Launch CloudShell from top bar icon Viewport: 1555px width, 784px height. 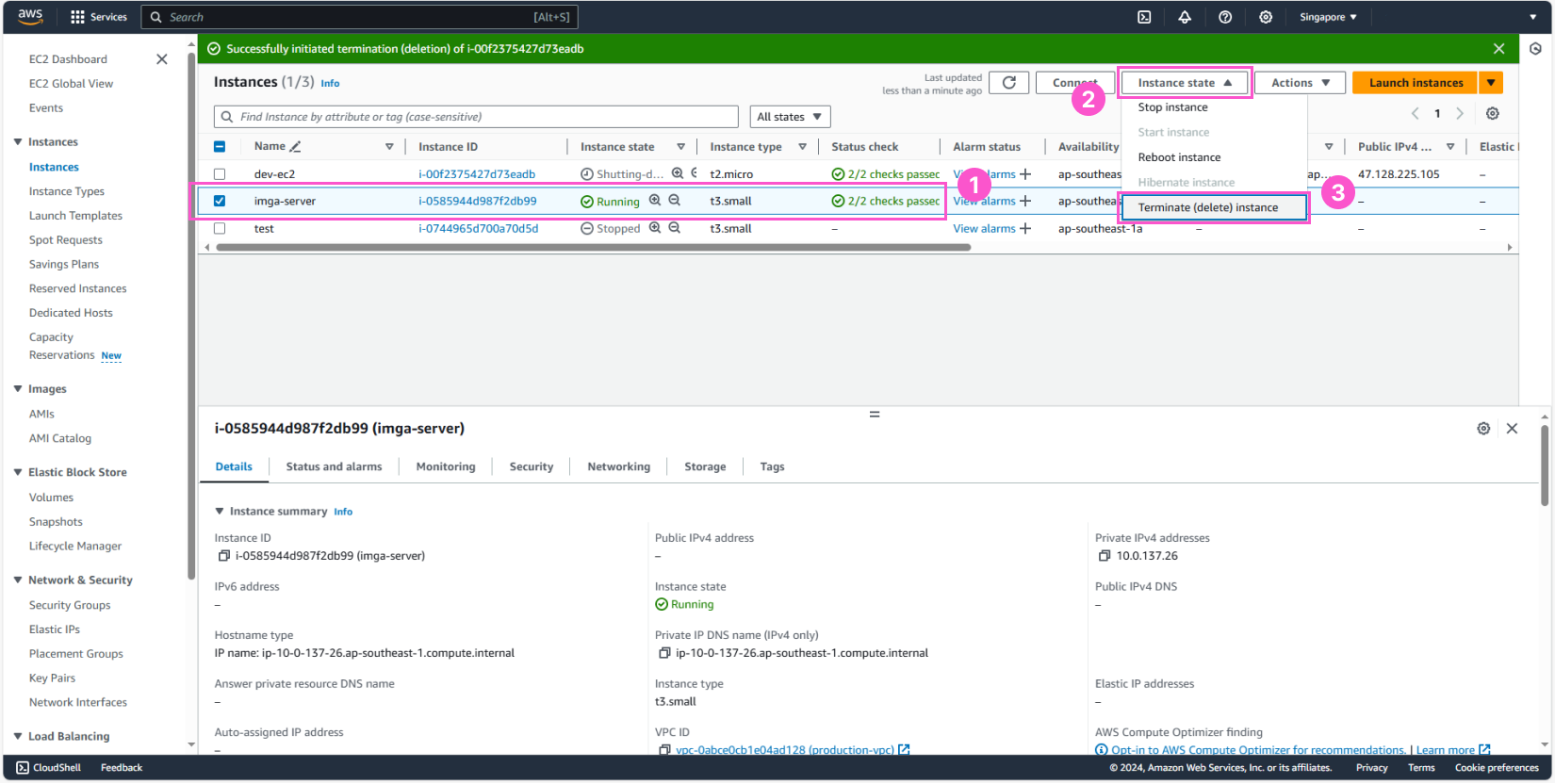[x=1144, y=17]
